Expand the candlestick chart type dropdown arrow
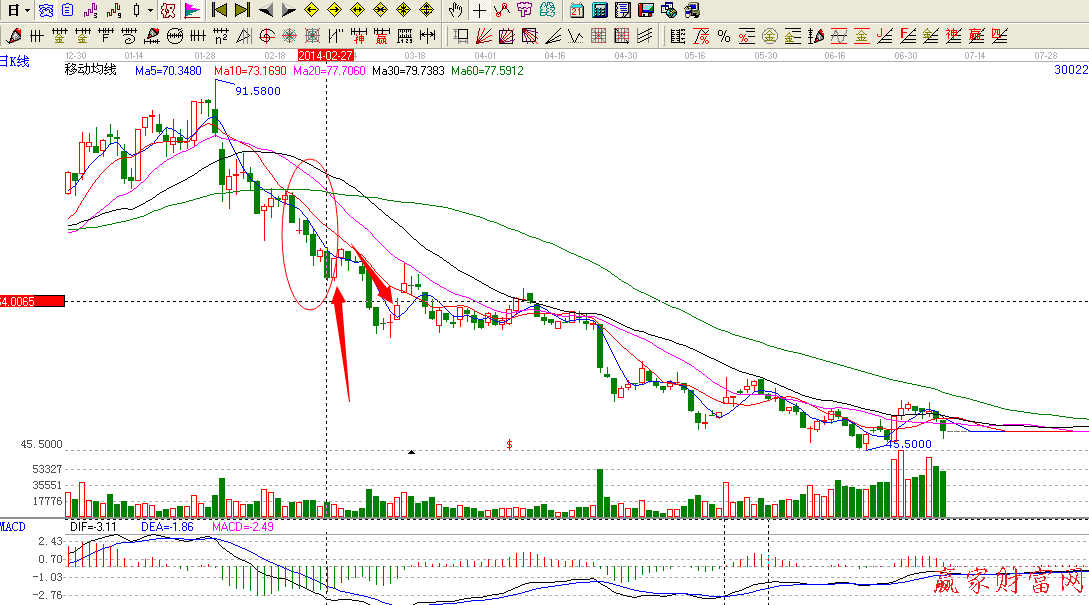 [x=150, y=11]
